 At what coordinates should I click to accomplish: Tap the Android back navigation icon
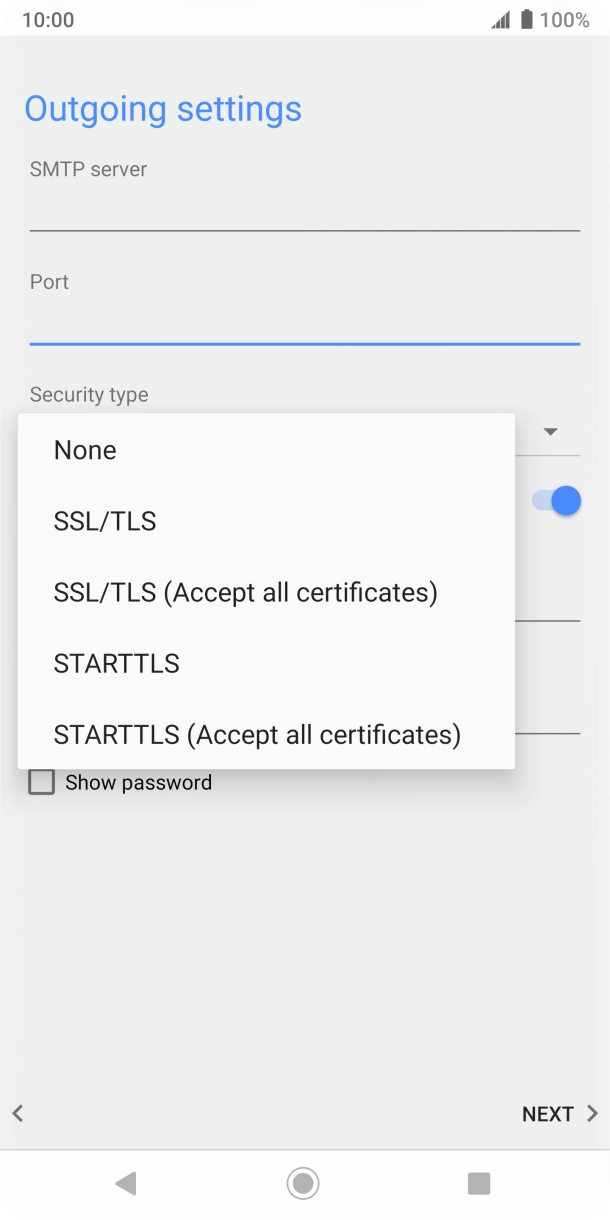126,1184
